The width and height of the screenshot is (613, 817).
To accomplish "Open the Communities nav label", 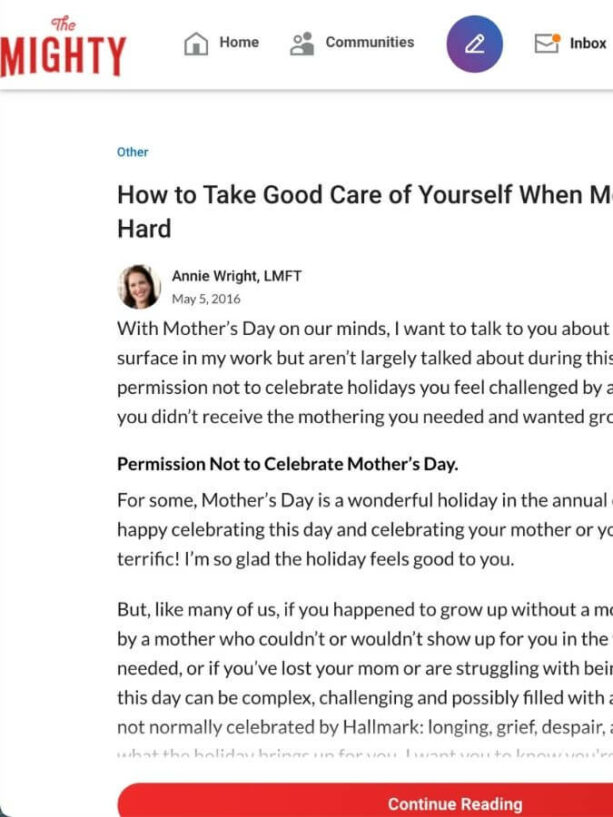I will 370,42.
